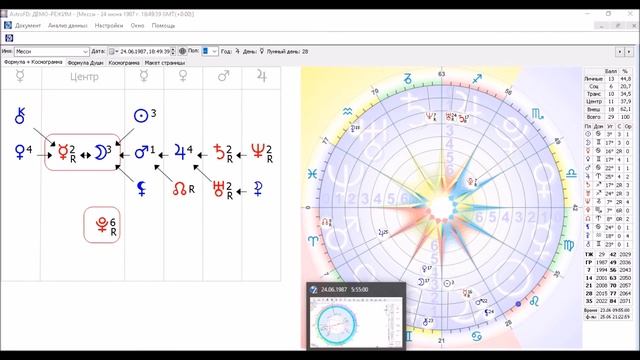640x360 pixels.
Task: Click the Mars column header
Action: [x=223, y=76]
